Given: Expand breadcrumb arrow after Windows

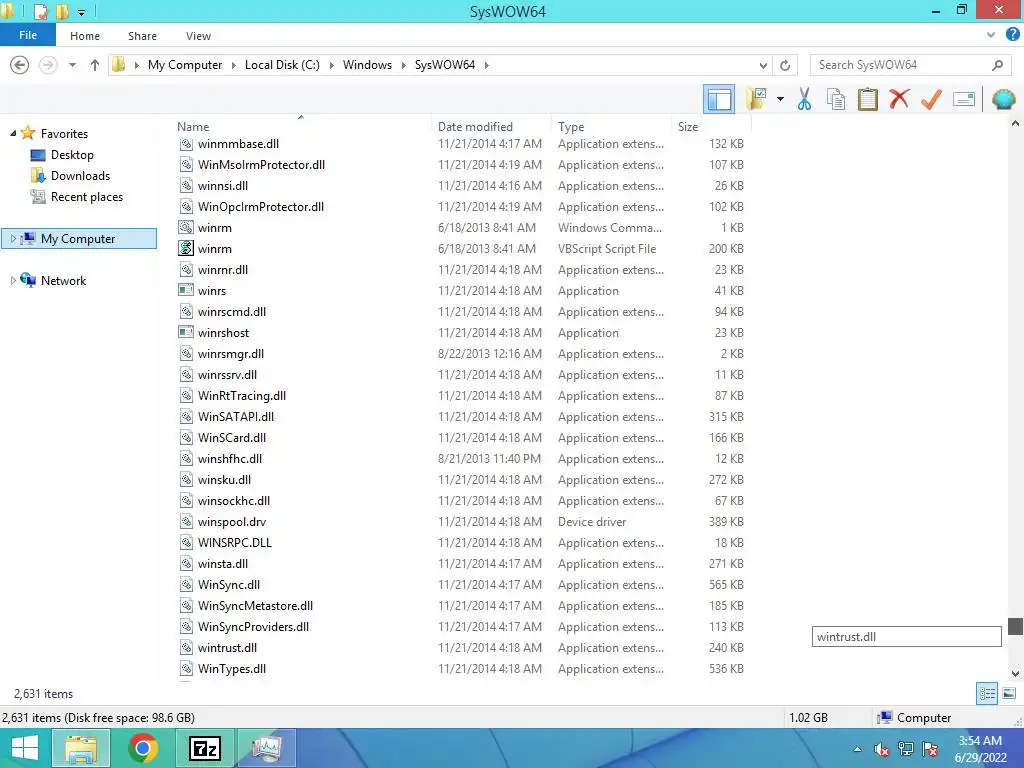Looking at the screenshot, I should click(404, 65).
